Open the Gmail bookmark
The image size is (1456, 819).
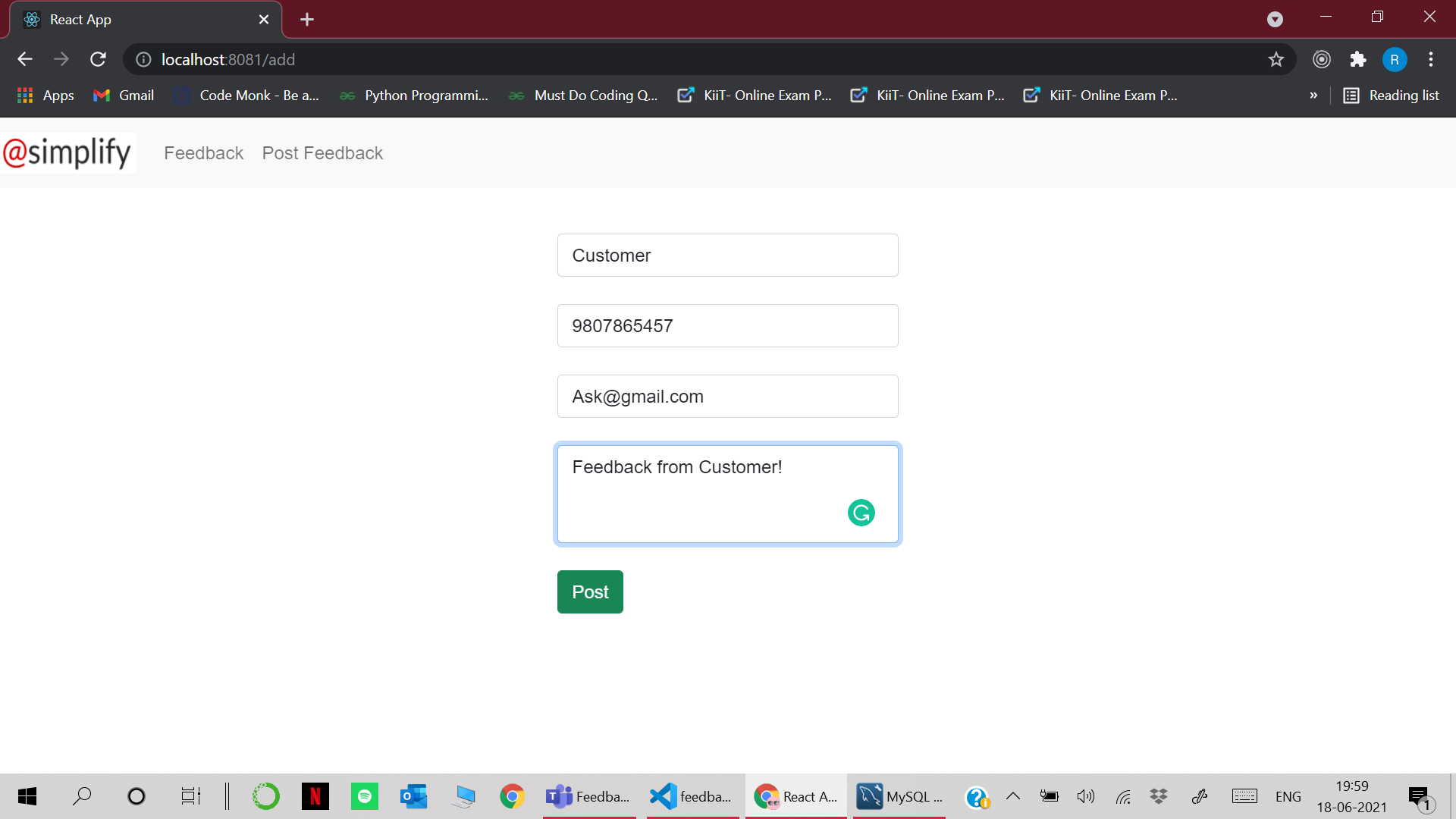[x=124, y=96]
